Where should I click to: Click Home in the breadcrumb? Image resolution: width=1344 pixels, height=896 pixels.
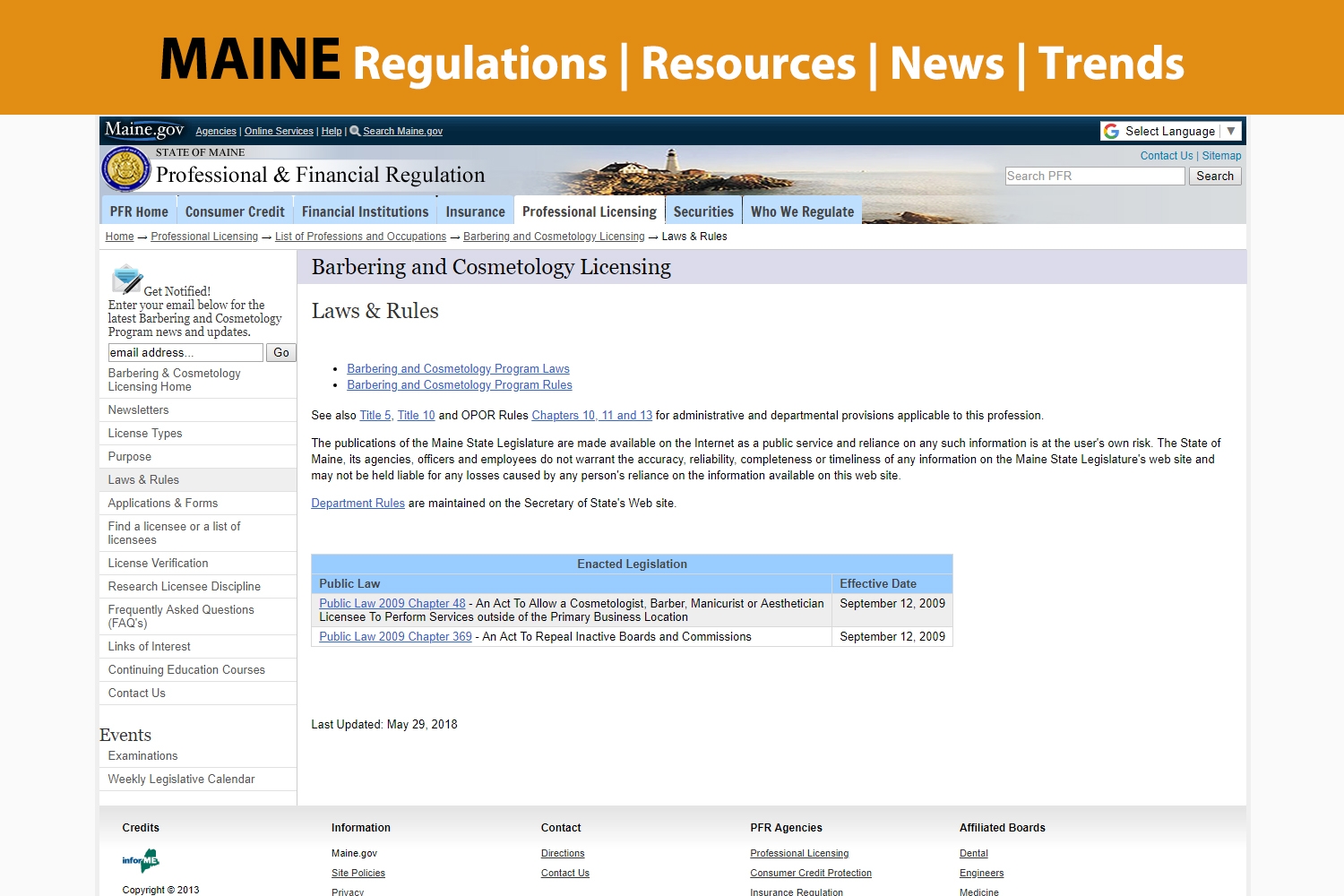point(119,237)
